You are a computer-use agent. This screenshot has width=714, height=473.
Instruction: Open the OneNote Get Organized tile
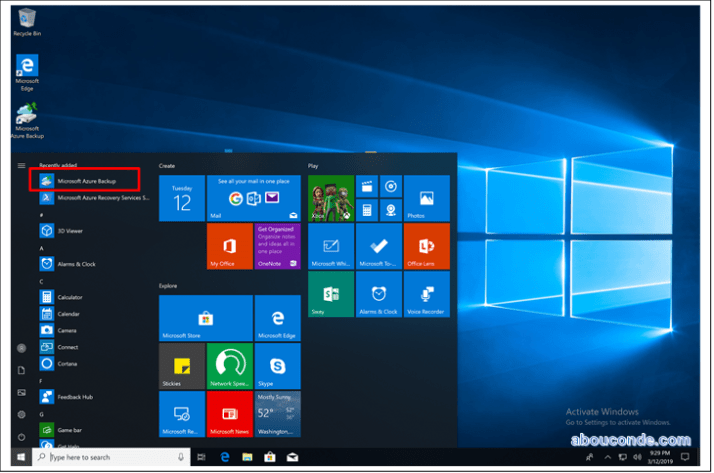tap(277, 247)
